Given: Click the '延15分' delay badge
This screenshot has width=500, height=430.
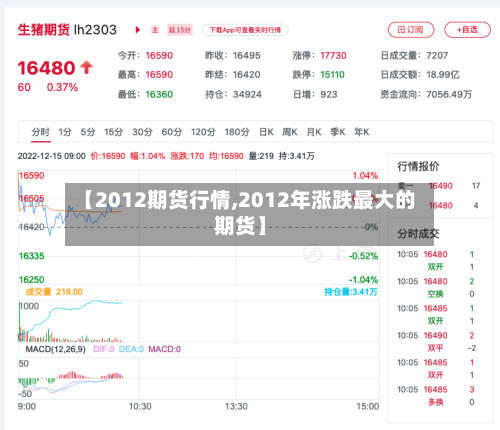Looking at the screenshot, I should (180, 30).
